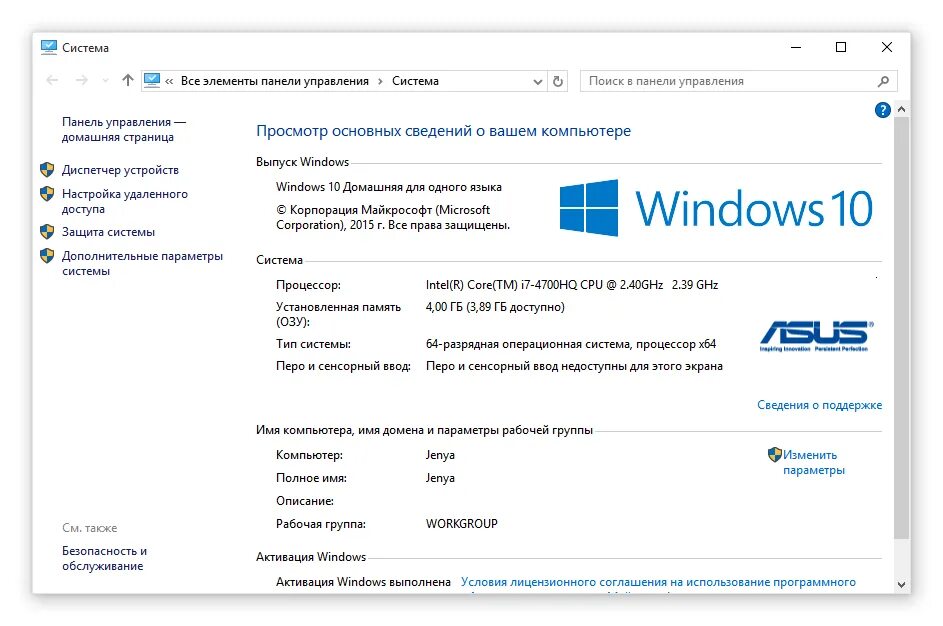The height and width of the screenshot is (626, 943).
Task: Click the Сведения о поддержке link
Action: pos(819,405)
